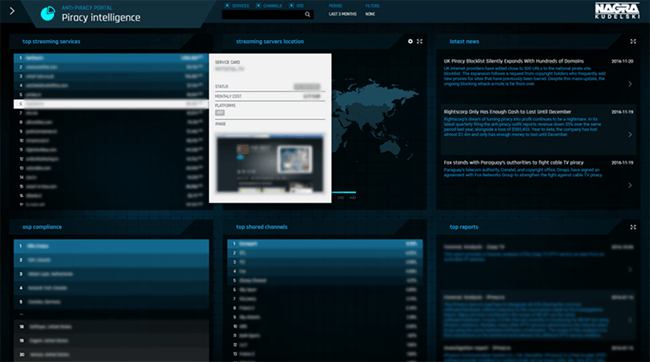The height and width of the screenshot is (362, 650).
Task: Focus the top search input field
Action: pyautogui.click(x=267, y=15)
